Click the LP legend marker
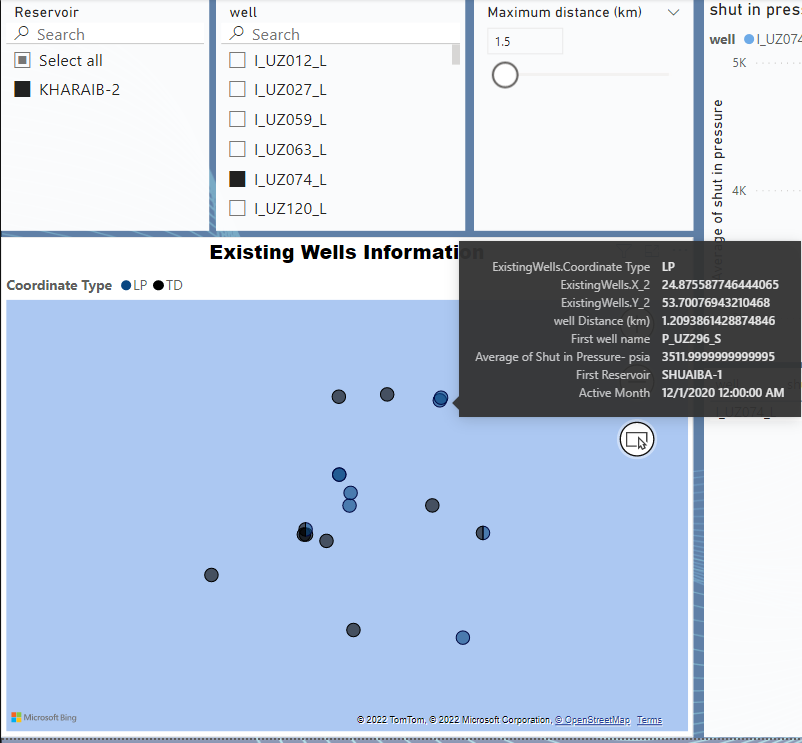This screenshot has width=802, height=743. (126, 285)
